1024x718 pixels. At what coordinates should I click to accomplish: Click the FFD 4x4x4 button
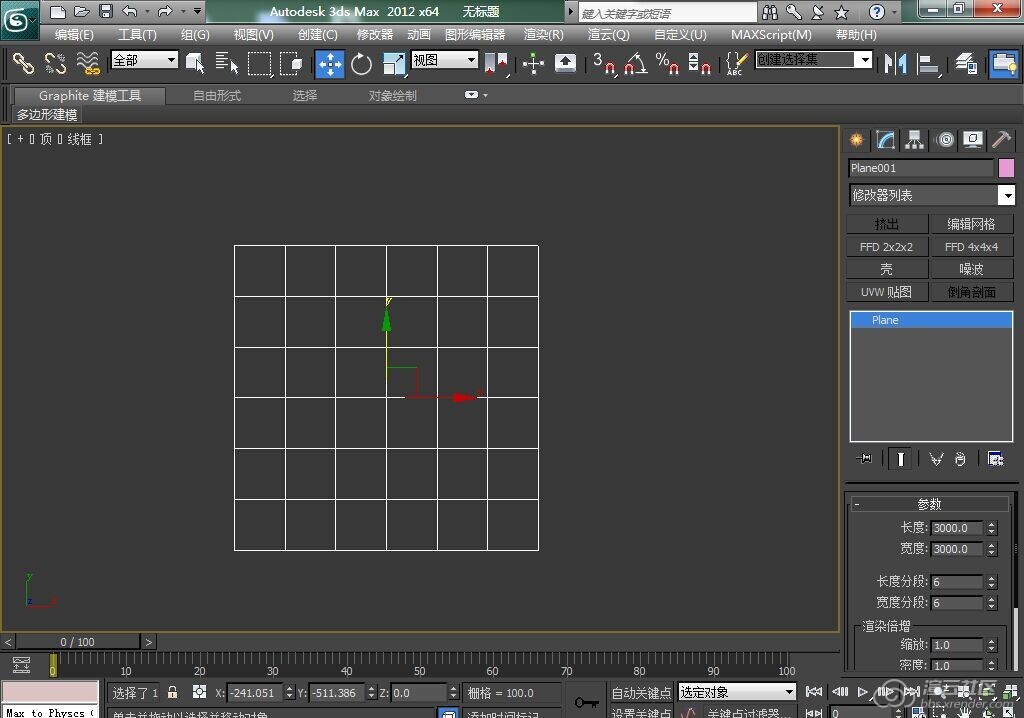point(971,247)
